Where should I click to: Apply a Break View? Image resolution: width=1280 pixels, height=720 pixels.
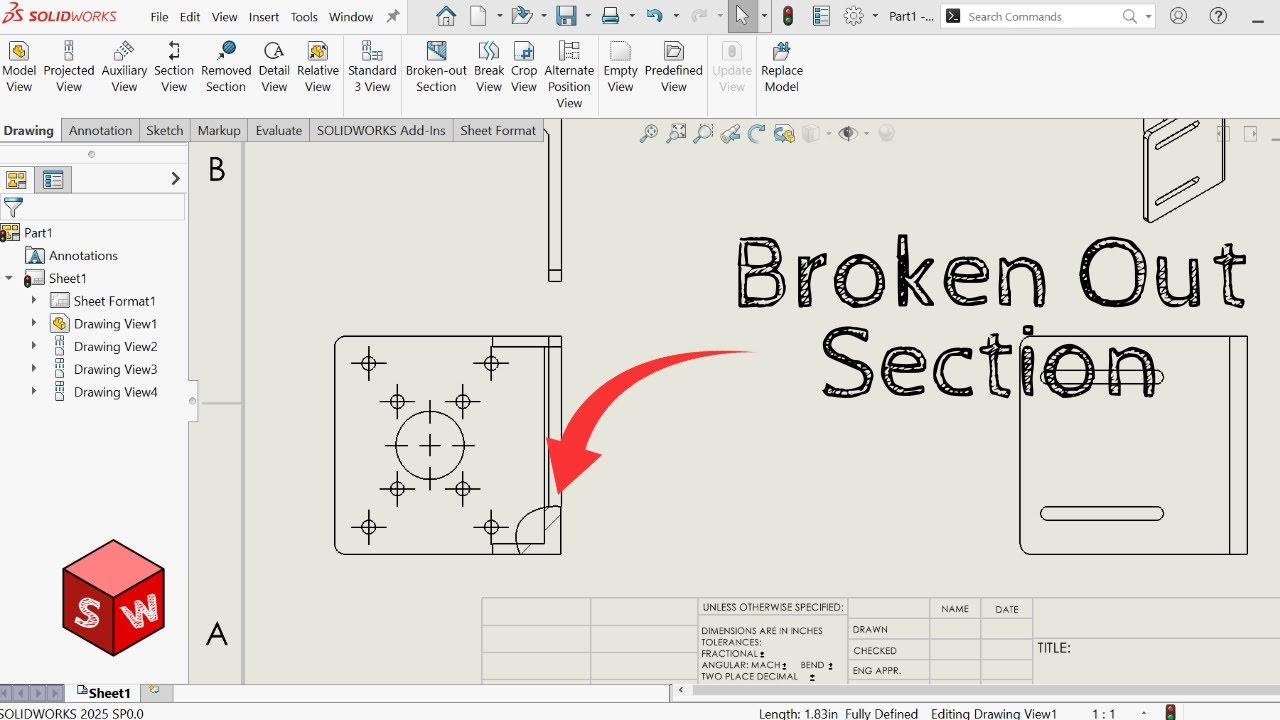(x=489, y=67)
